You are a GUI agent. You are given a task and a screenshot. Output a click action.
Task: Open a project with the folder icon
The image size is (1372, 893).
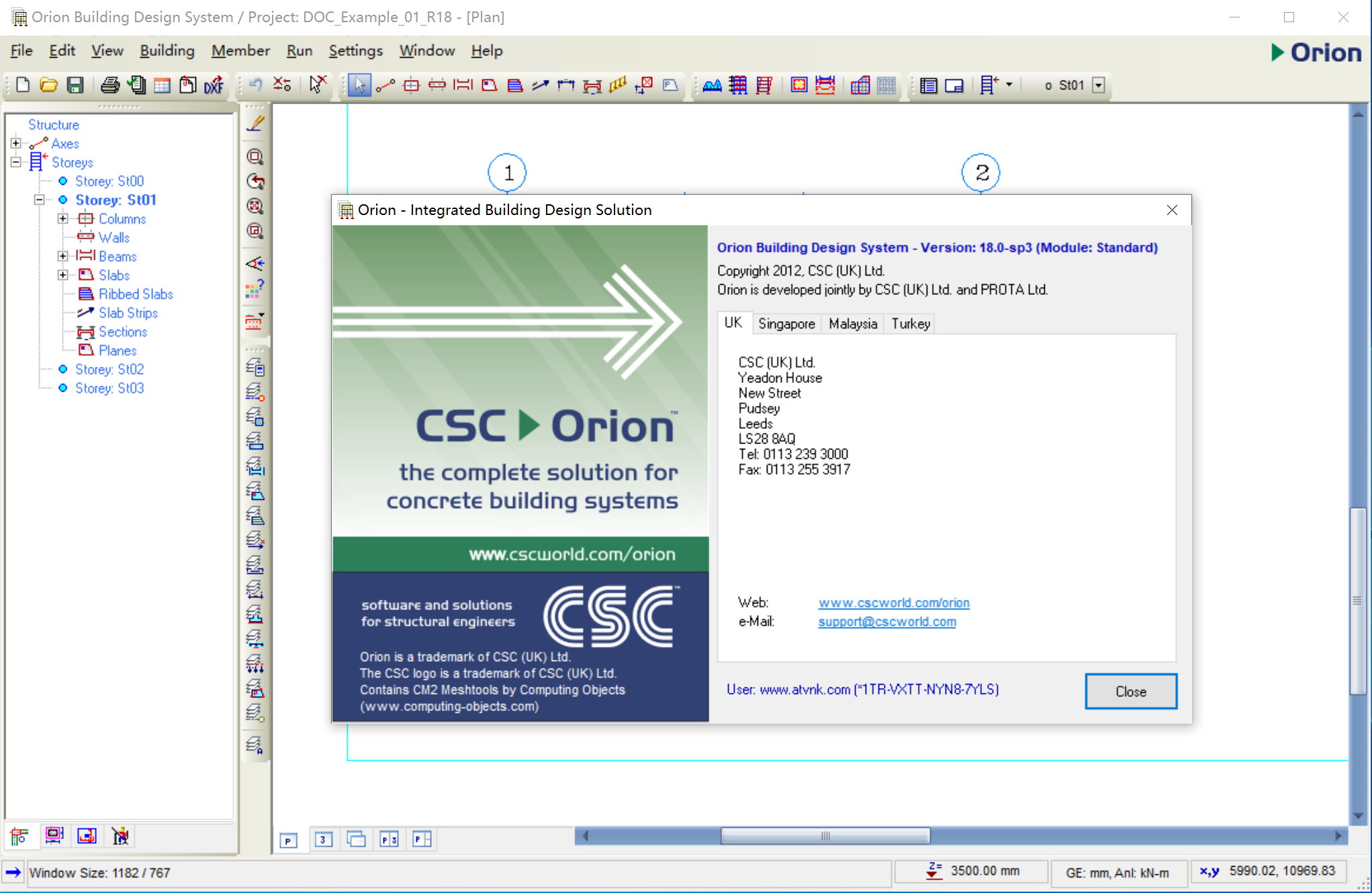48,85
